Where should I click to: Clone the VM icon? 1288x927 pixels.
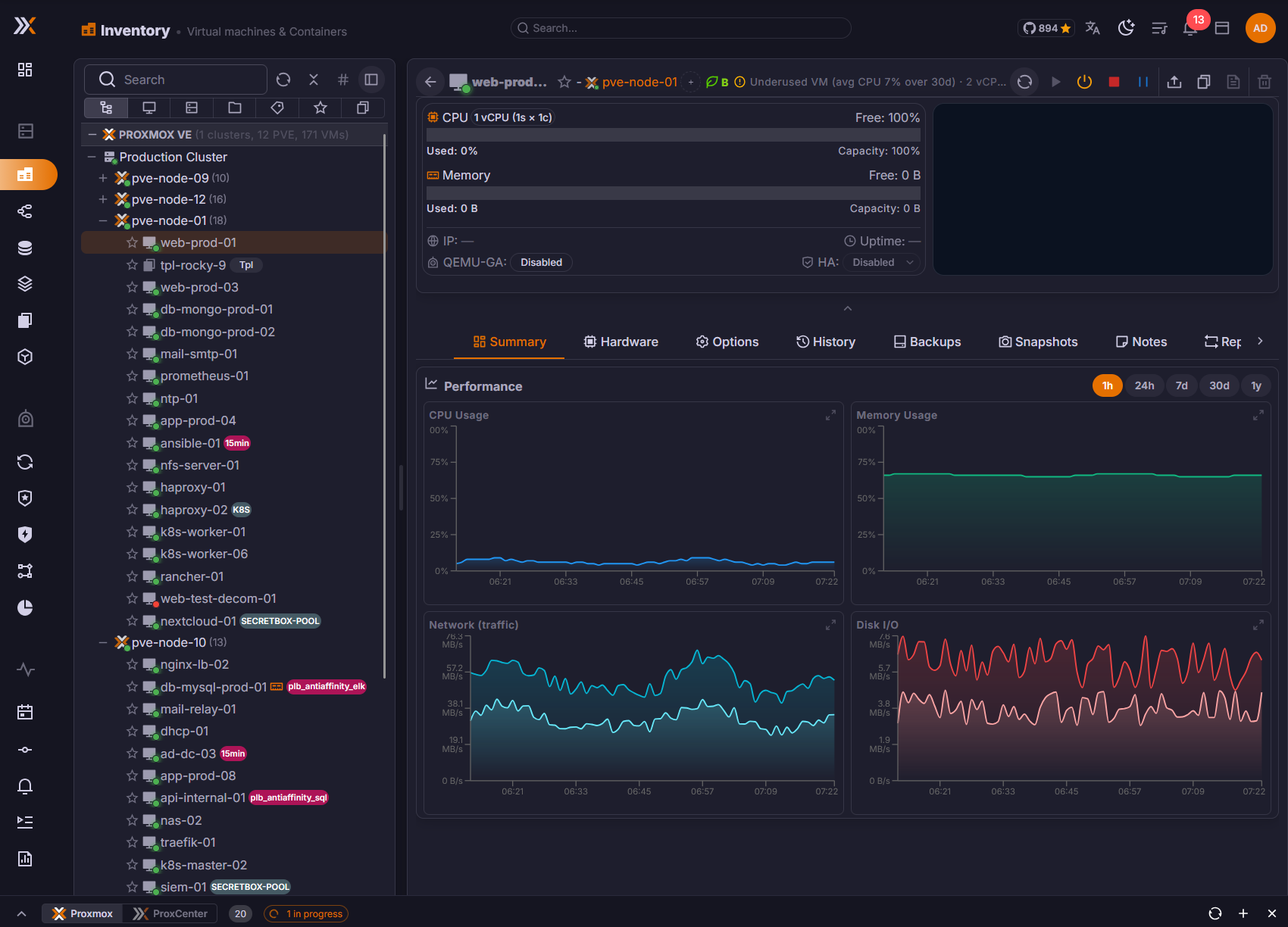point(1204,82)
